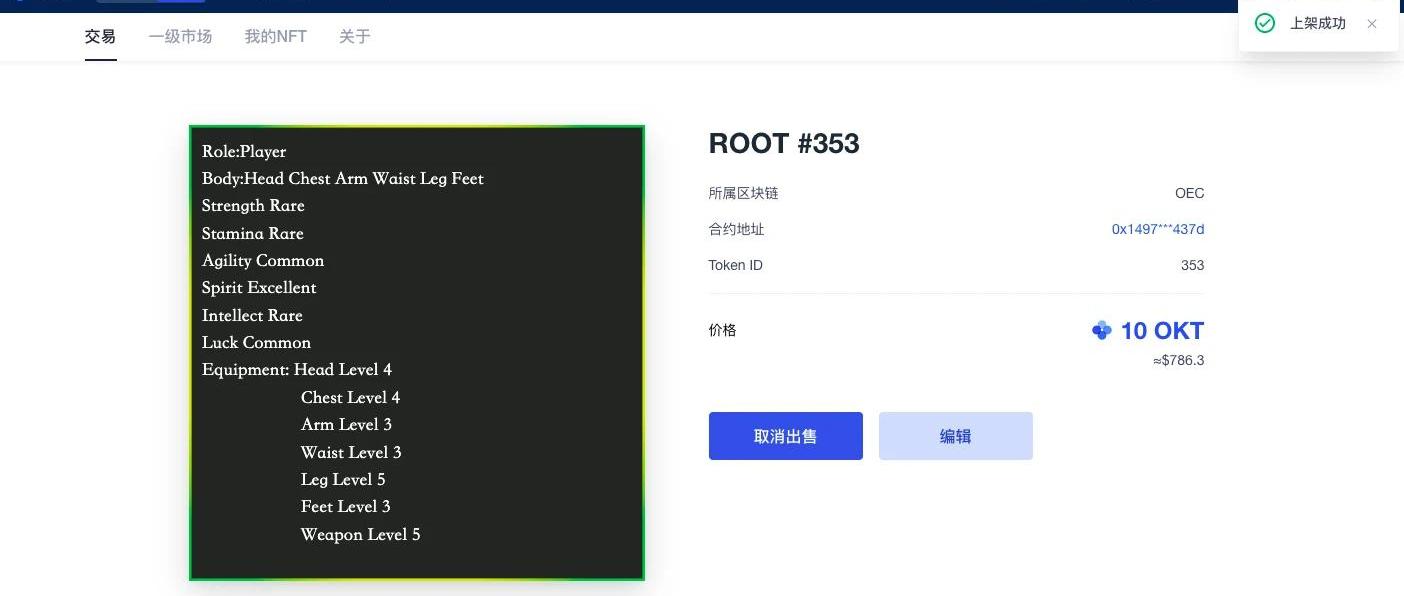Go to the 我的NFT tab
The width and height of the screenshot is (1404, 596).
pyautogui.click(x=275, y=37)
